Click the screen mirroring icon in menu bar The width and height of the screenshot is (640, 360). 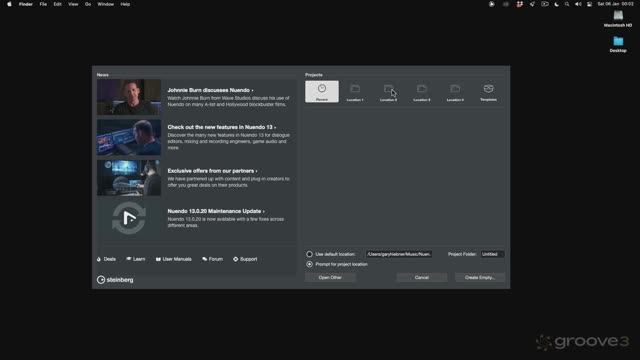pyautogui.click(x=545, y=4)
